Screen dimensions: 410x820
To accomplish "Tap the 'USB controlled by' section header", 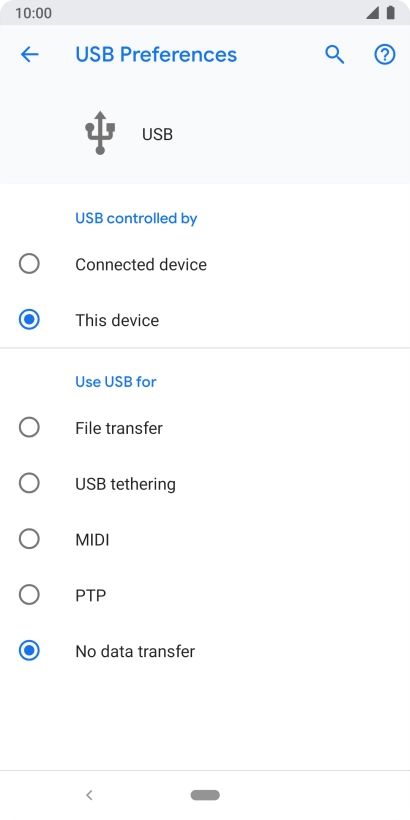I will [x=136, y=218].
